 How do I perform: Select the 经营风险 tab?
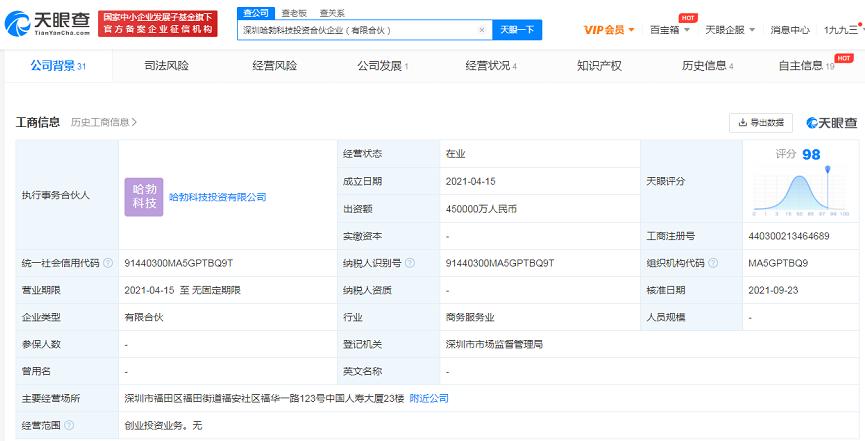point(275,66)
